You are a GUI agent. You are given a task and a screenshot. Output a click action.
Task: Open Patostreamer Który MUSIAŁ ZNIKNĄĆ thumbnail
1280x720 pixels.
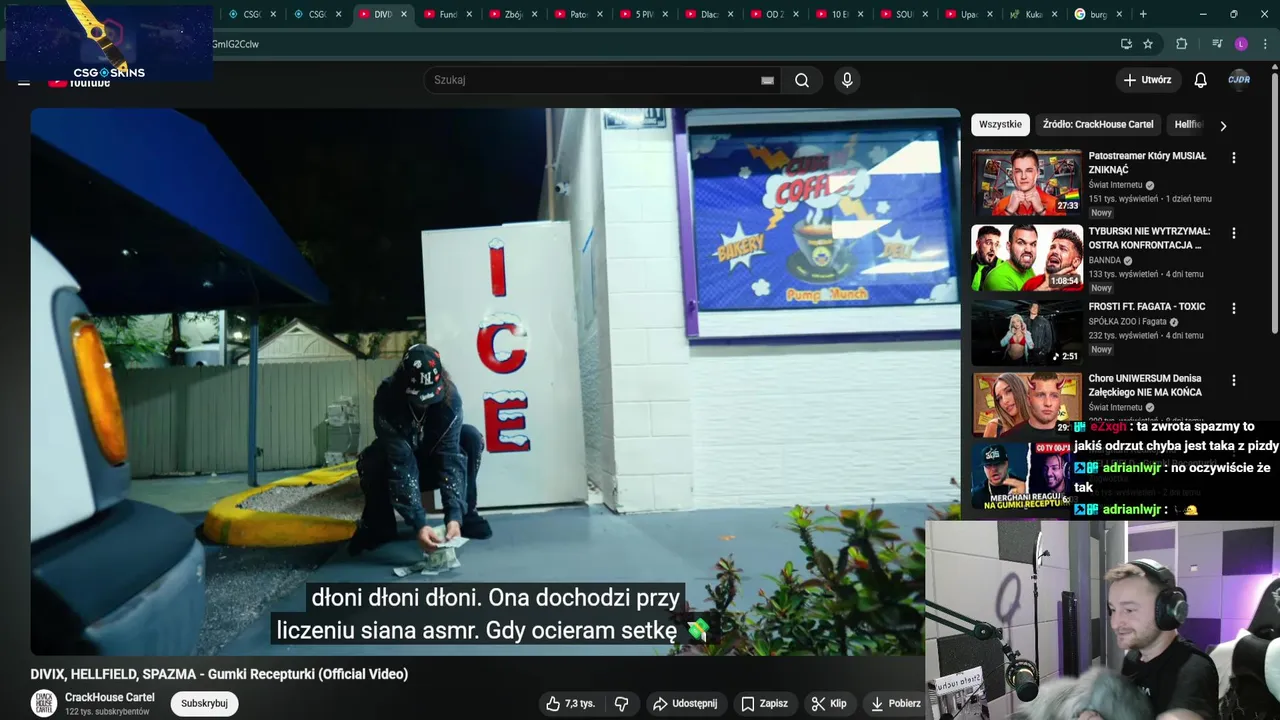(1027, 182)
